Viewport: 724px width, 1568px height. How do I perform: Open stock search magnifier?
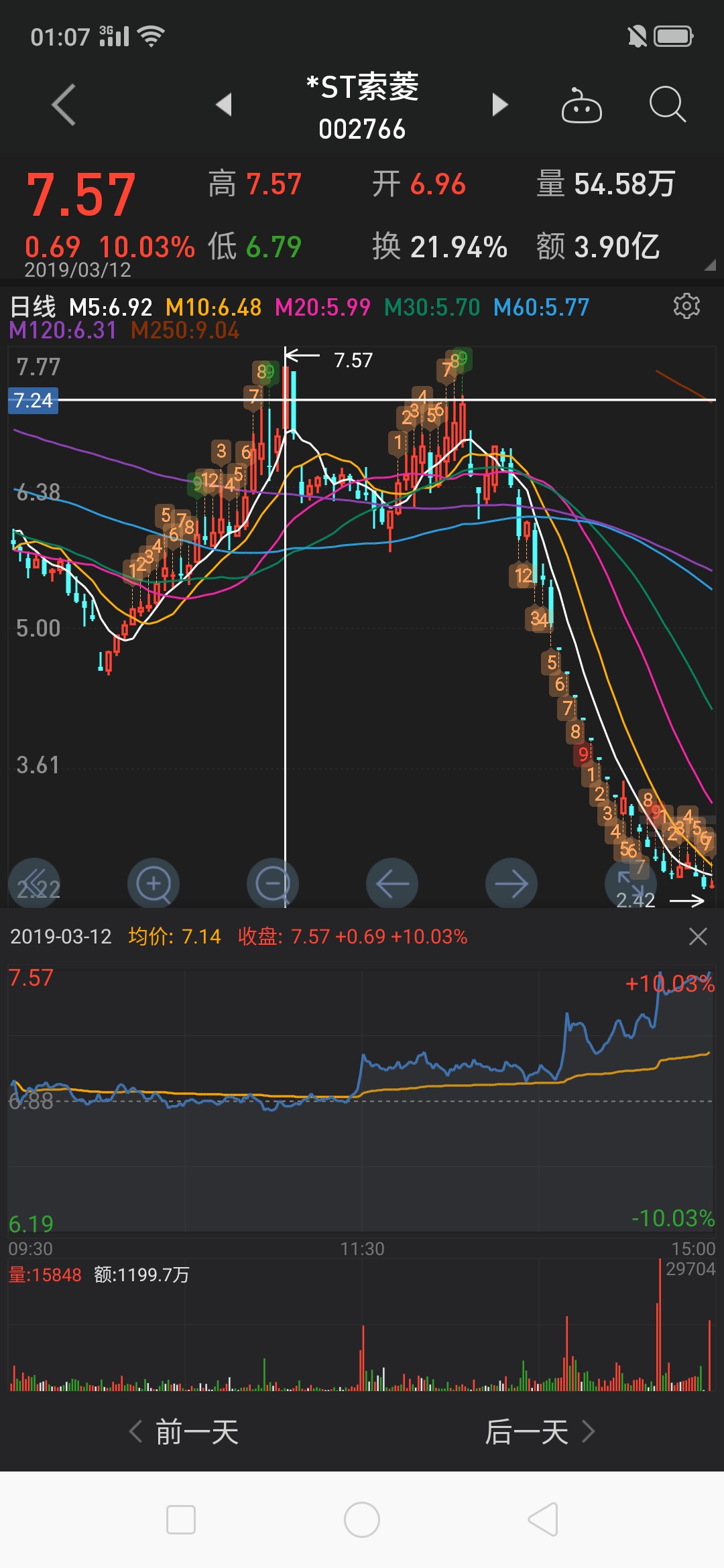click(667, 105)
